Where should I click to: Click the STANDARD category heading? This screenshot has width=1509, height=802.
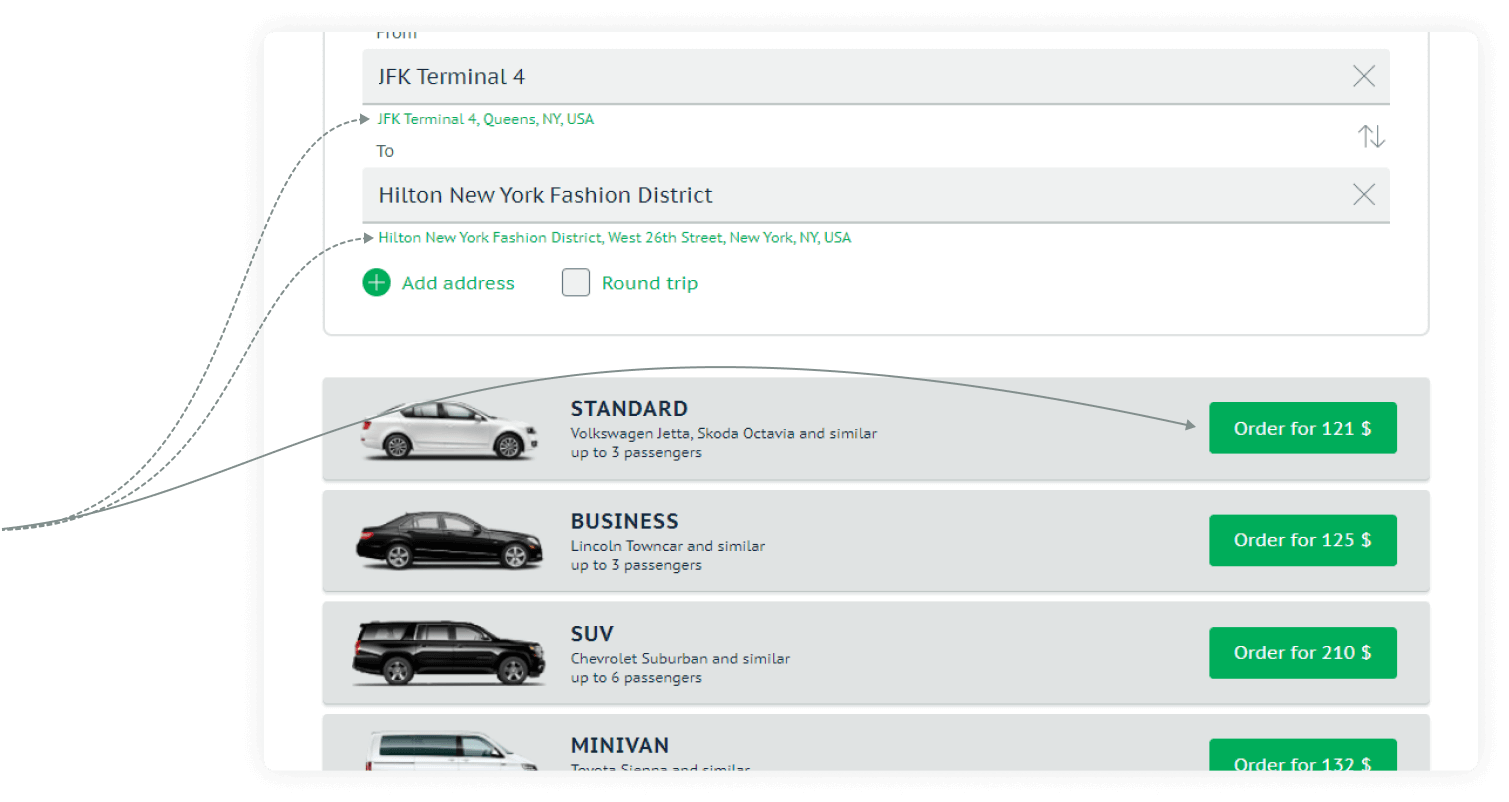click(x=629, y=408)
